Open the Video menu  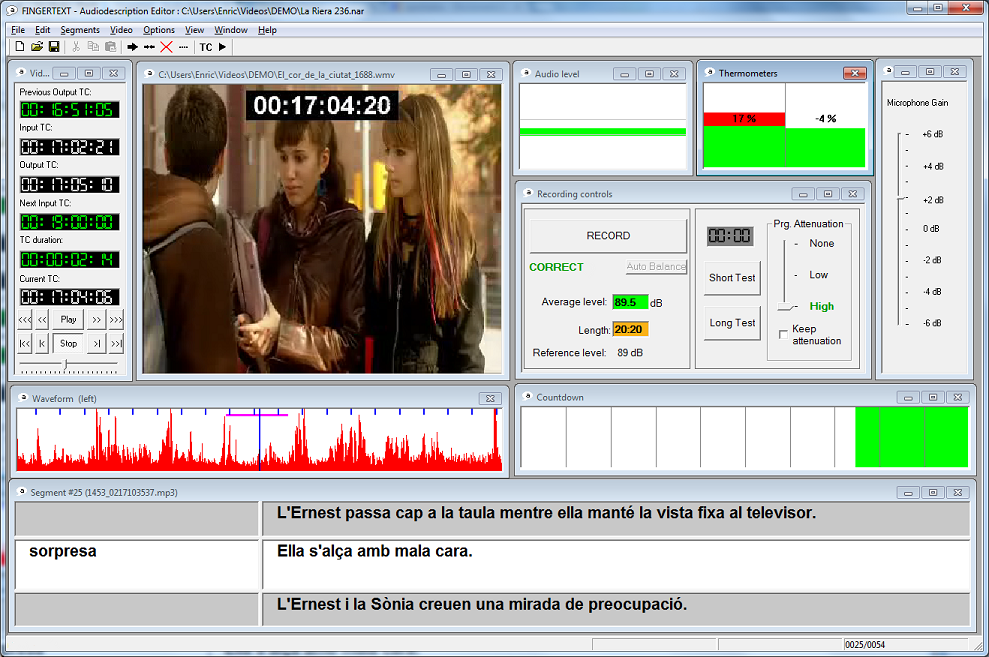pyautogui.click(x=121, y=30)
